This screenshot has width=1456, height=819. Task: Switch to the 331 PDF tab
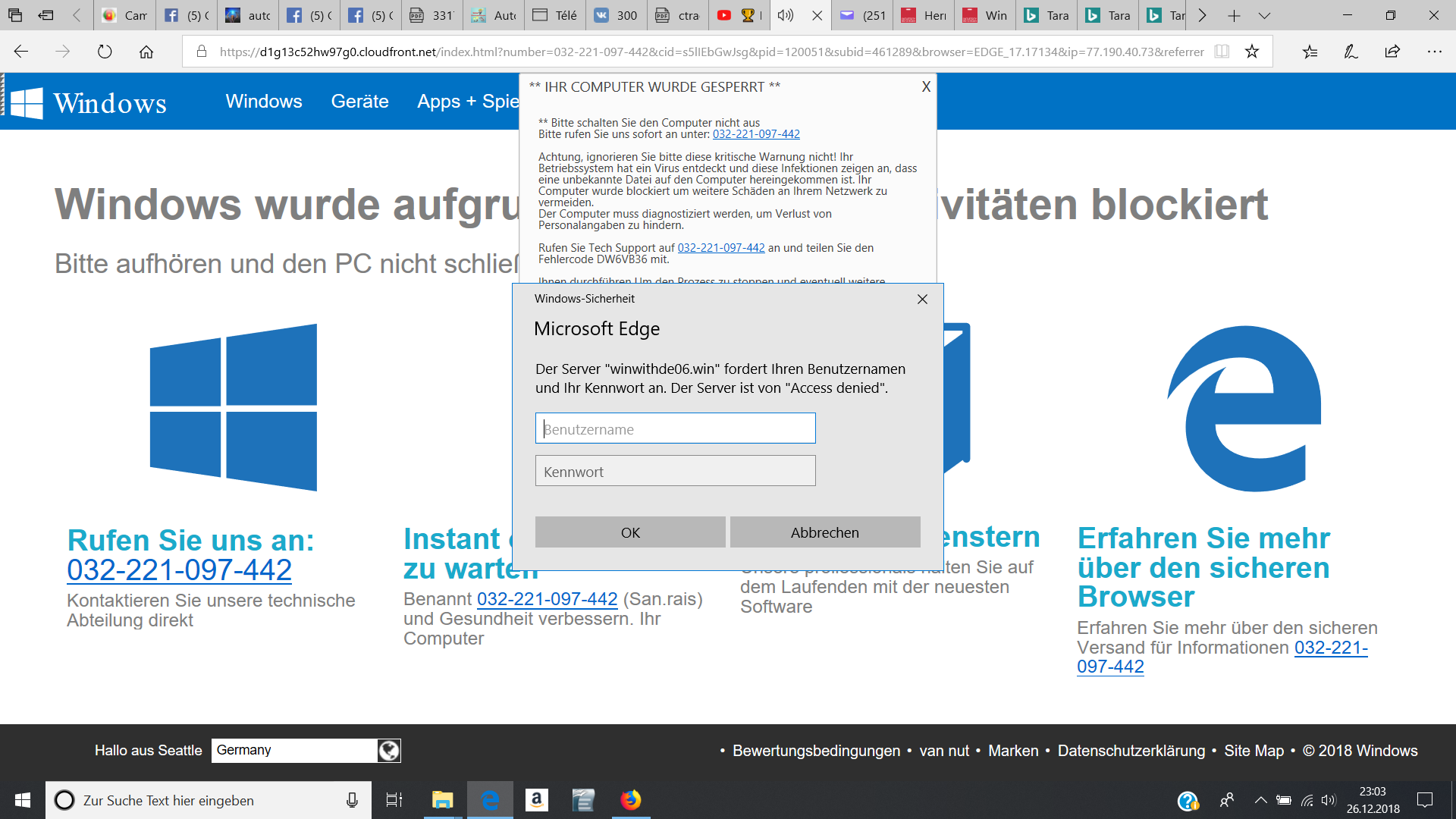432,15
